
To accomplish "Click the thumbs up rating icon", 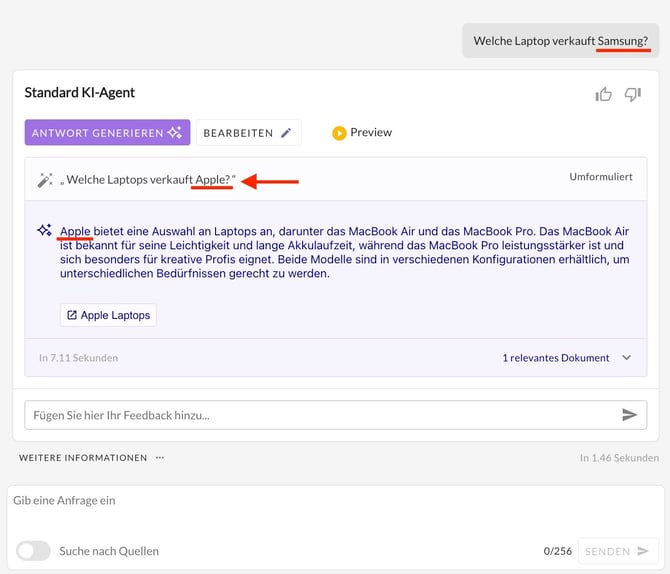I will tap(603, 94).
